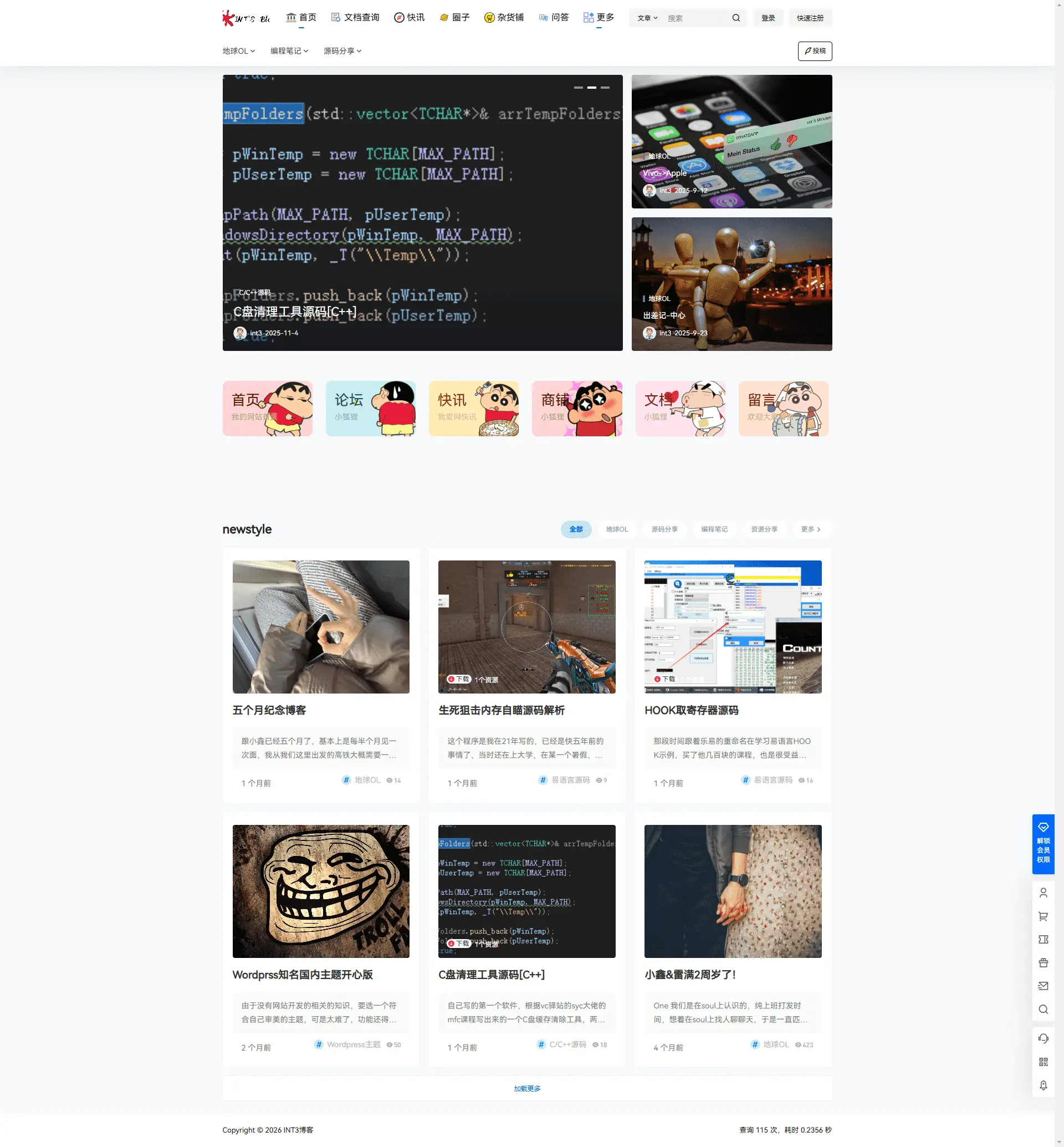Click the 投稿 submit post button
Image resolution: width=1064 pixels, height=1147 pixels.
pos(814,50)
